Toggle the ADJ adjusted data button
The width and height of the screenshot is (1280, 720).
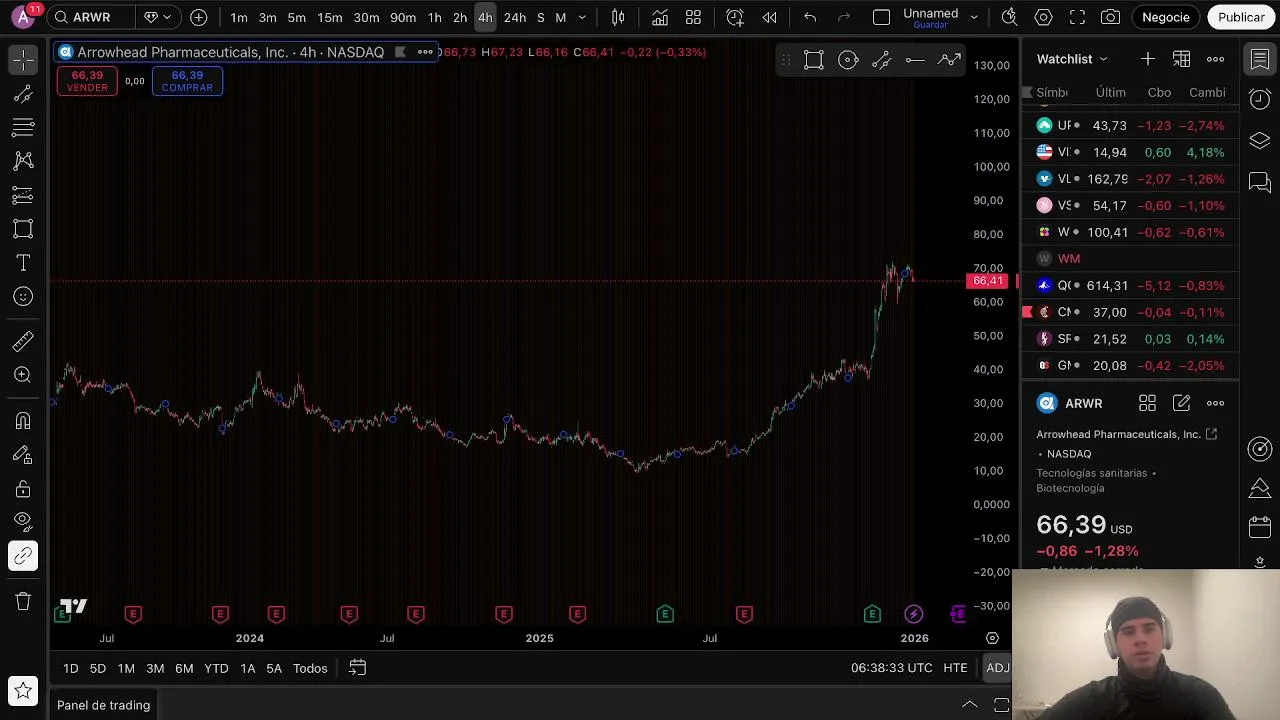(x=997, y=668)
